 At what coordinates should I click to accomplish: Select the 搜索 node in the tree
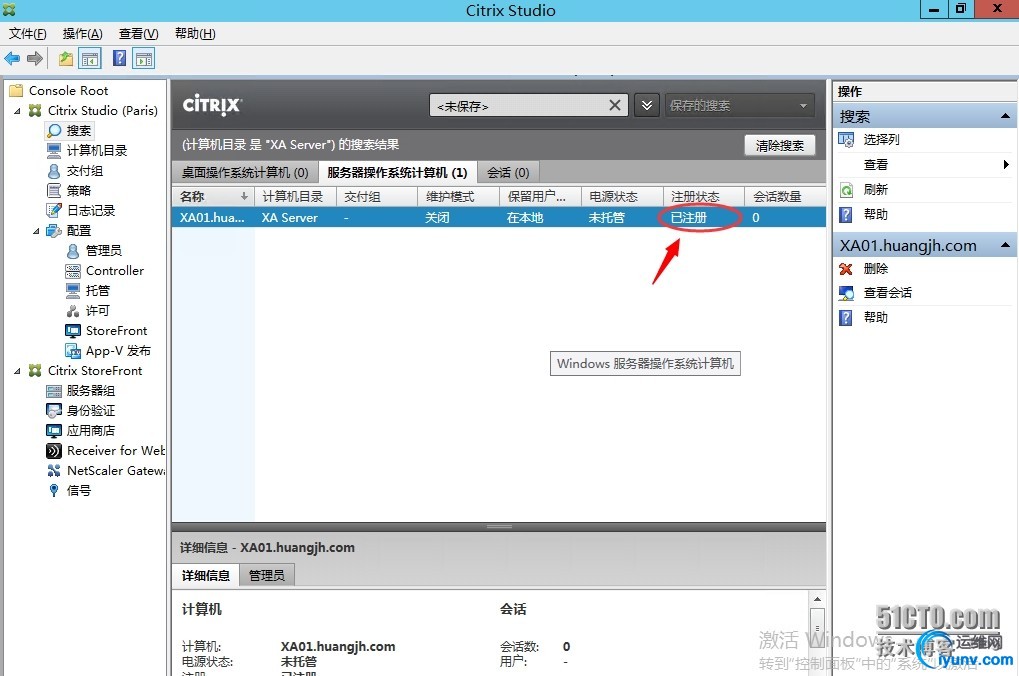(x=70, y=131)
